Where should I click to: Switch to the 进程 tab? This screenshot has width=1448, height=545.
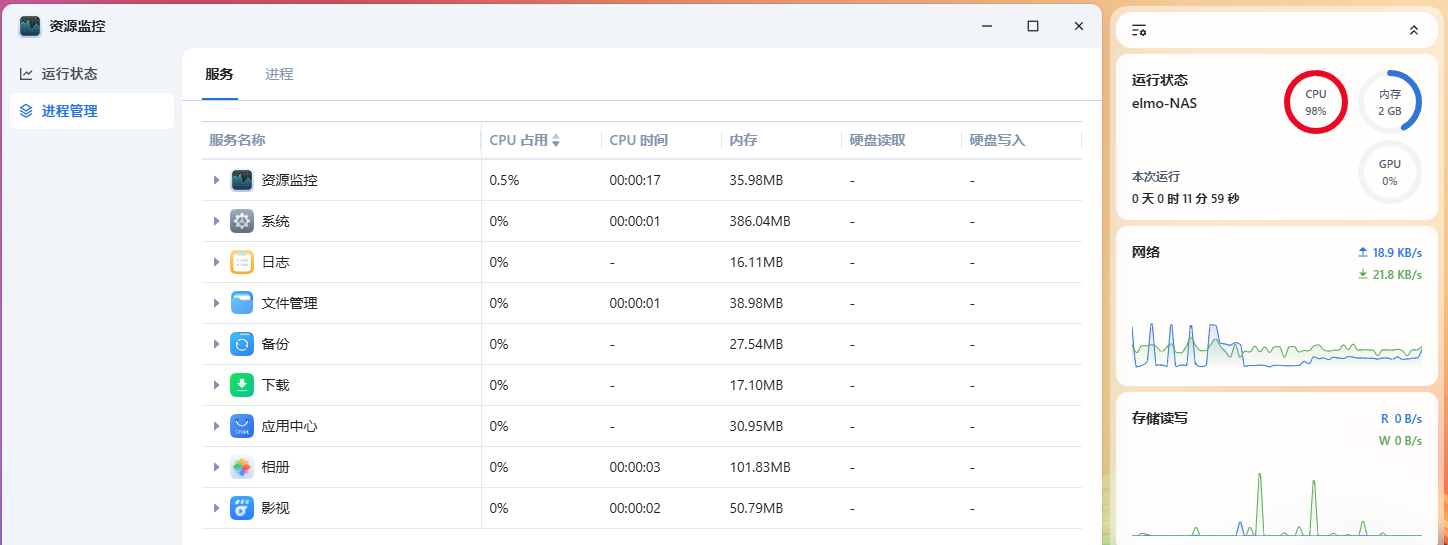coord(279,74)
